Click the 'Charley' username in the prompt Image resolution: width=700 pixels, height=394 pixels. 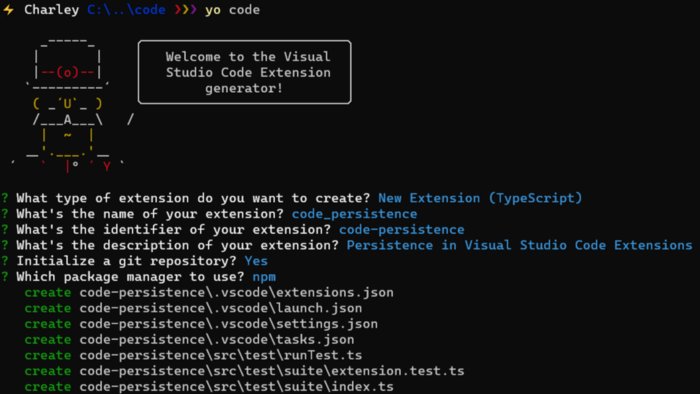tap(51, 10)
